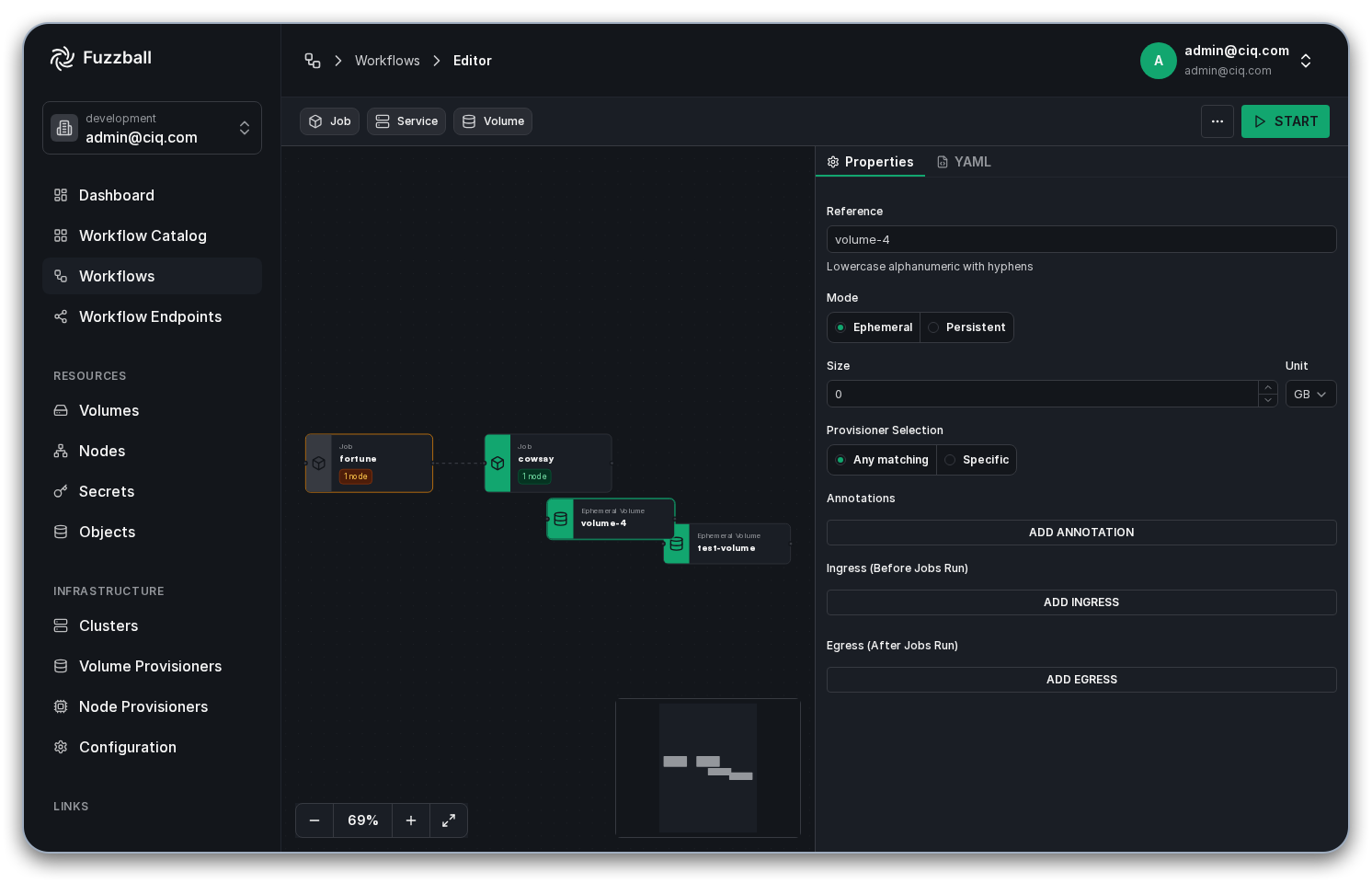The width and height of the screenshot is (1372, 883).
Task: Add a Service to the workflow
Action: coord(406,121)
